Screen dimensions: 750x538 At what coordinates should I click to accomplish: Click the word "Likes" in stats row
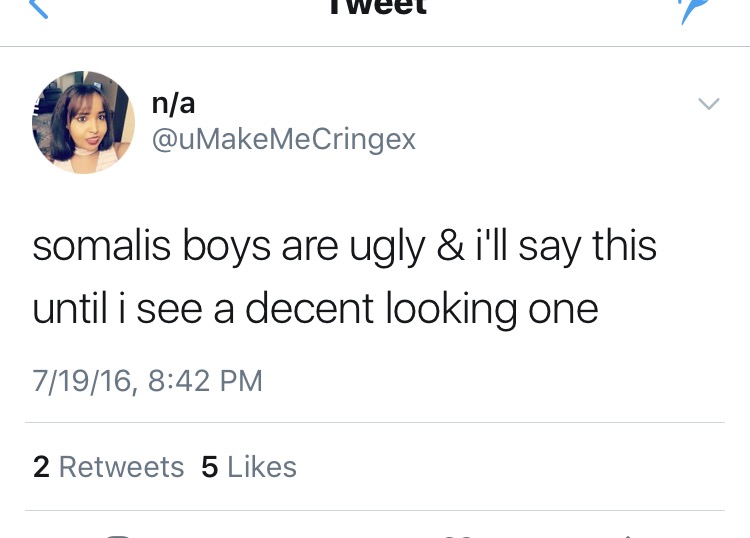(262, 467)
